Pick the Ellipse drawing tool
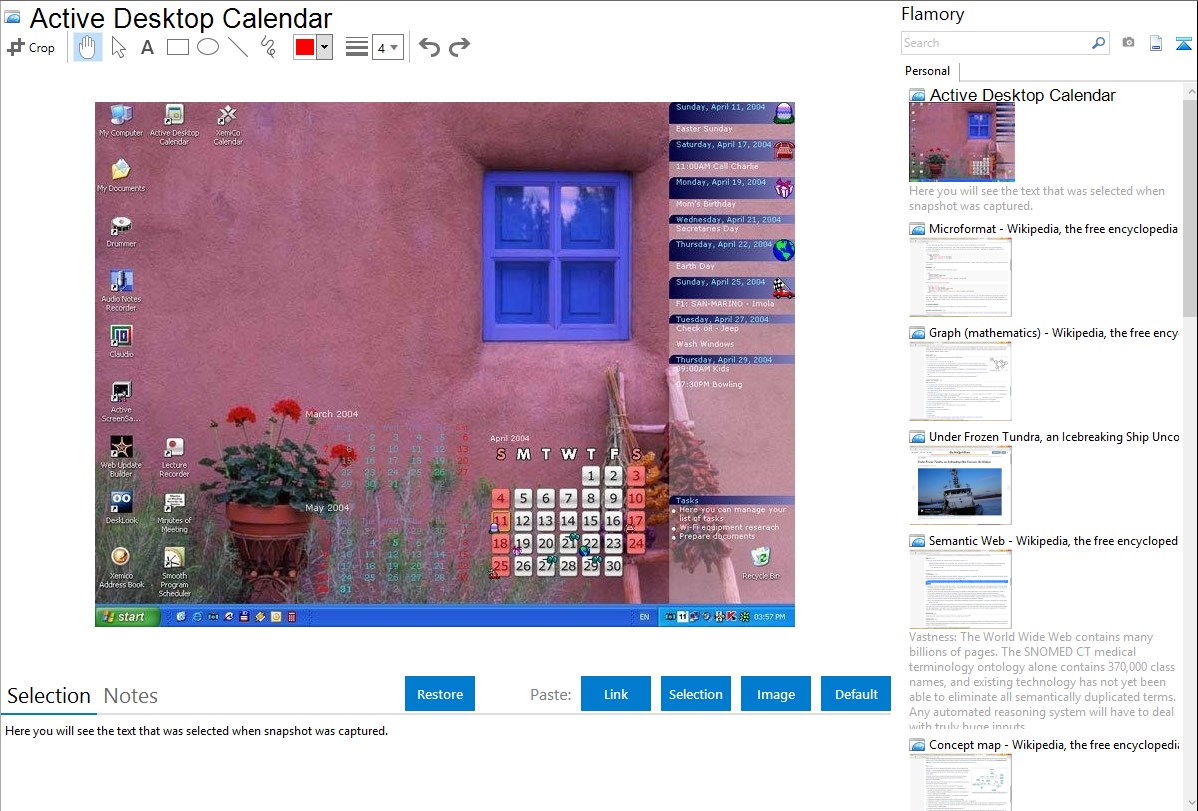This screenshot has height=811, width=1198. point(208,47)
